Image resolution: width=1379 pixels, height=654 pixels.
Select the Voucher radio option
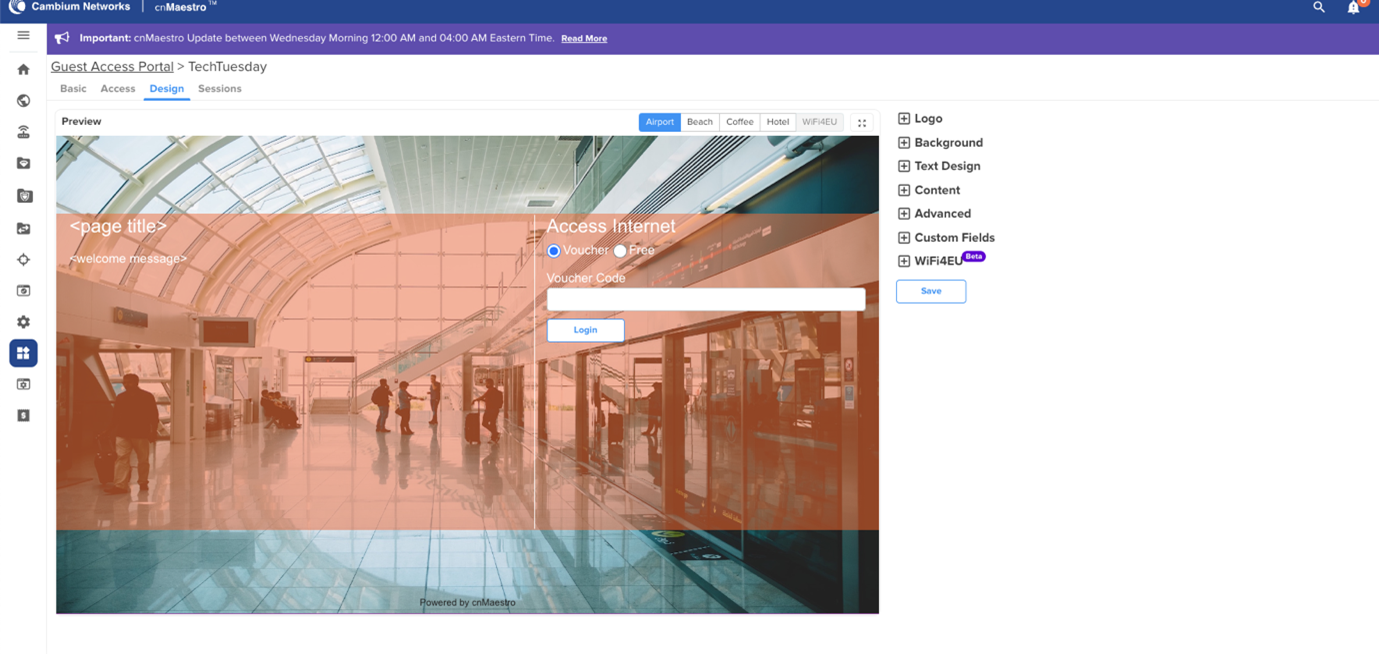[x=553, y=251]
